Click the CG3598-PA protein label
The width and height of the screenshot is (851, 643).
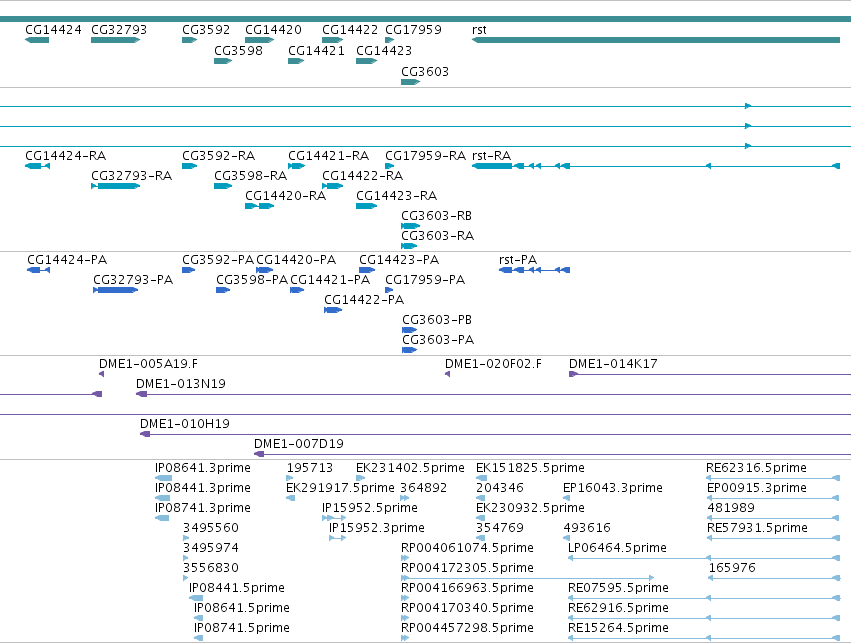[252, 280]
